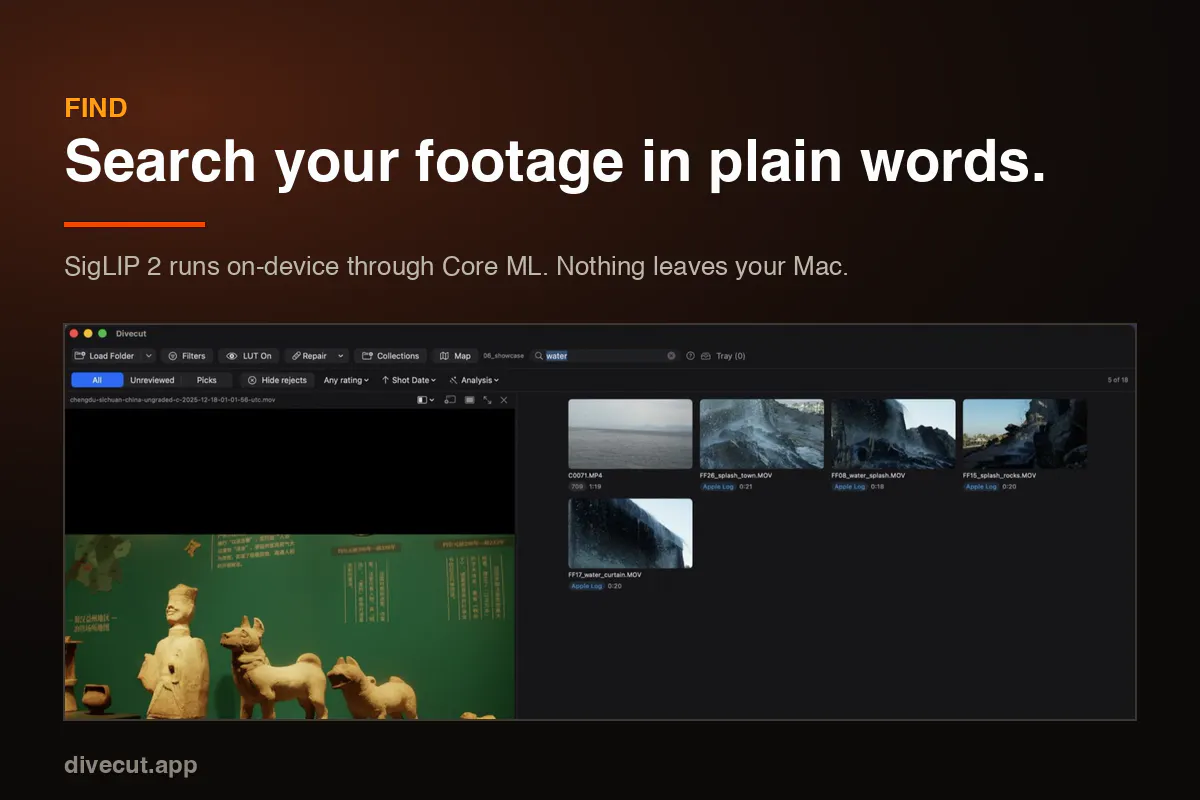The height and width of the screenshot is (800, 1200).
Task: Click the filled rectangle viewer icon
Action: coord(469,400)
